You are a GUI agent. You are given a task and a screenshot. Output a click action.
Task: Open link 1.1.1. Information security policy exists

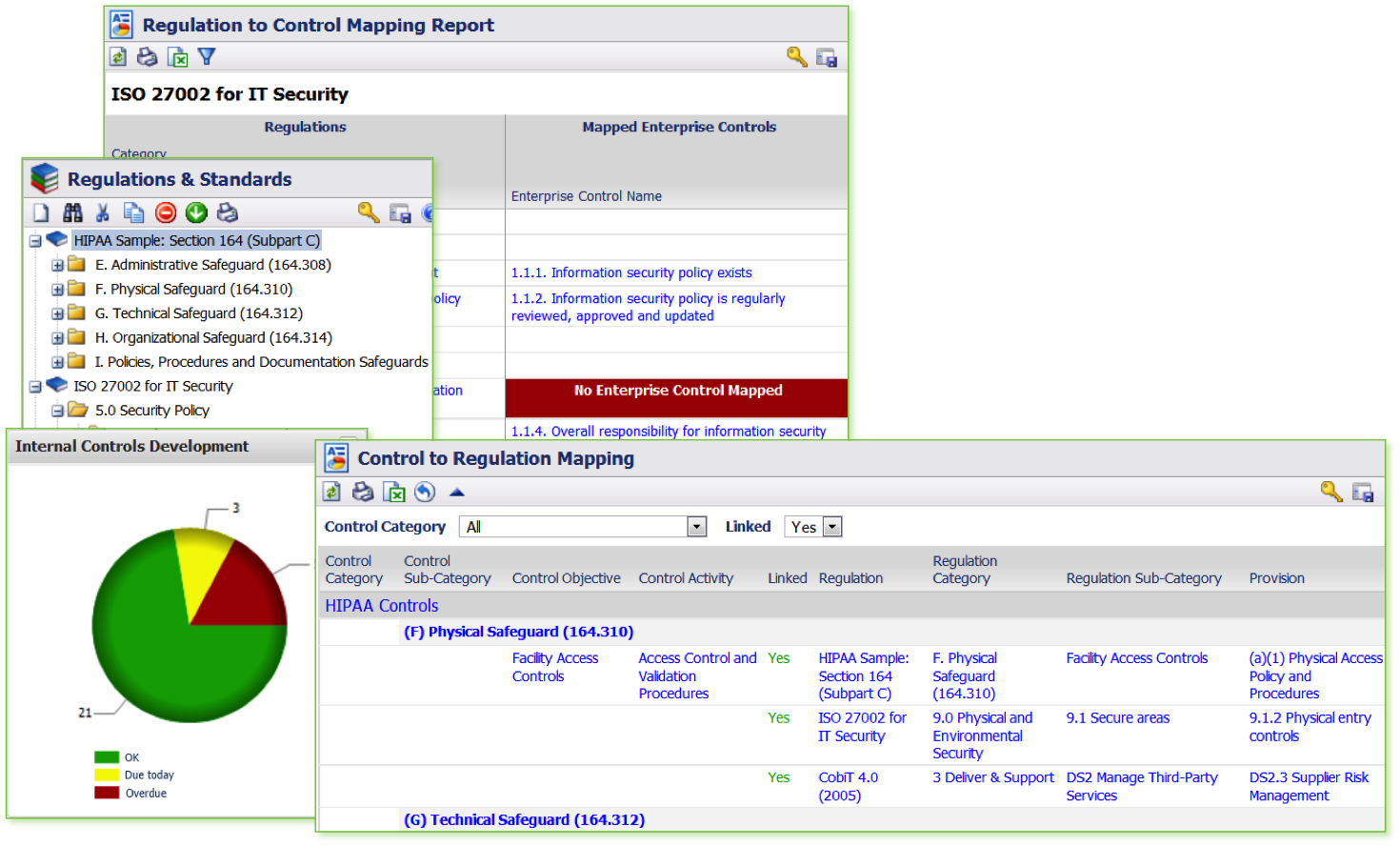pos(630,273)
